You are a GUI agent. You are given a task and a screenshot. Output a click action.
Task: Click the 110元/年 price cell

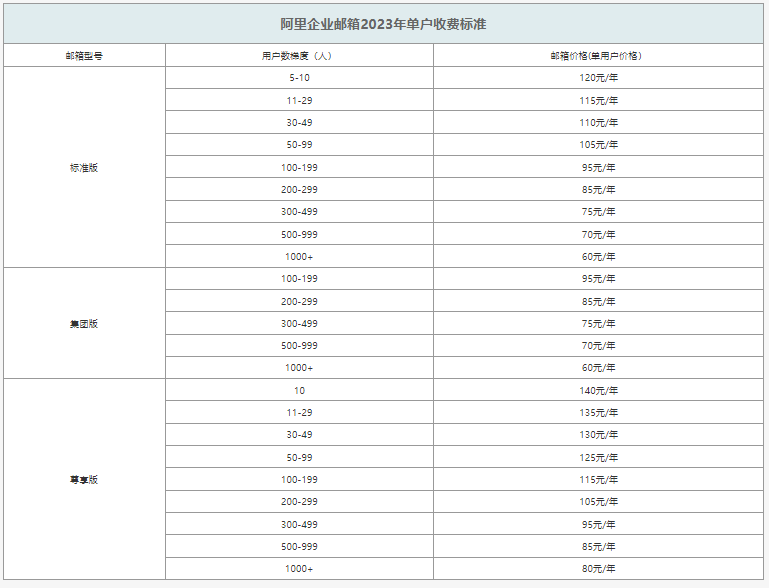tap(598, 123)
